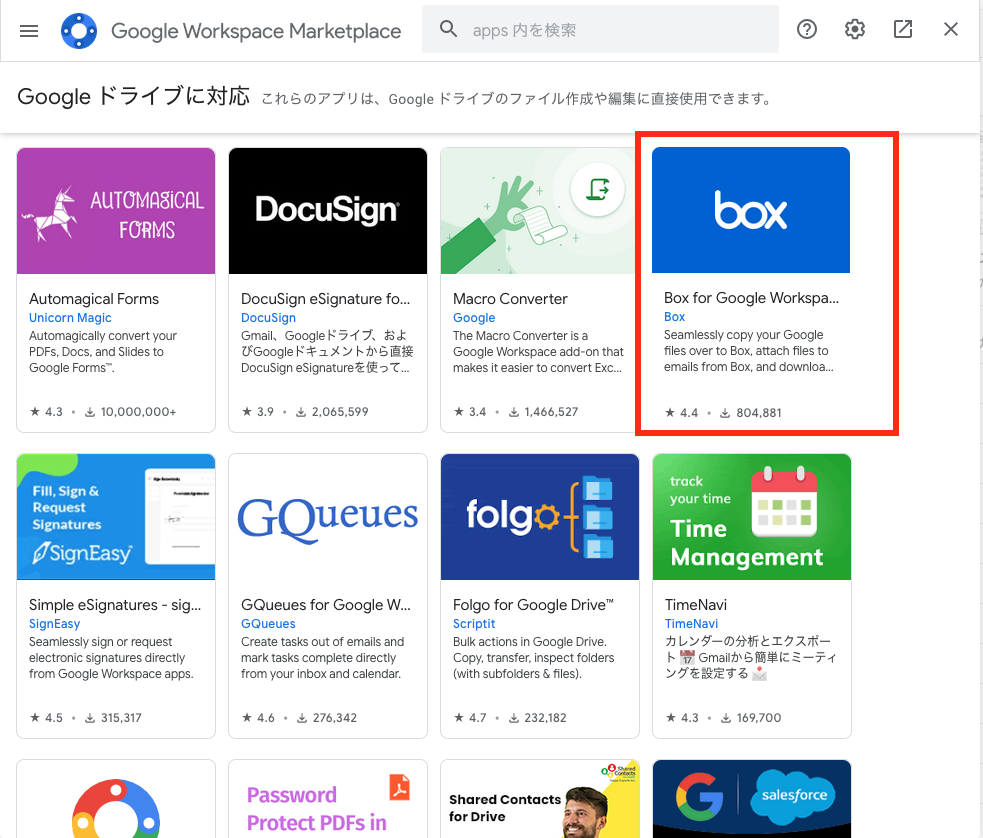Open the Google Salesforce app banner
Viewport: 983px width, 838px height.
[752, 799]
